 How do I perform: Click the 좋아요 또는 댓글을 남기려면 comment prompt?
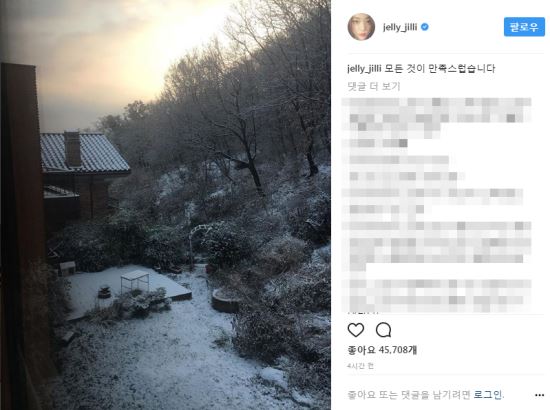pos(409,395)
